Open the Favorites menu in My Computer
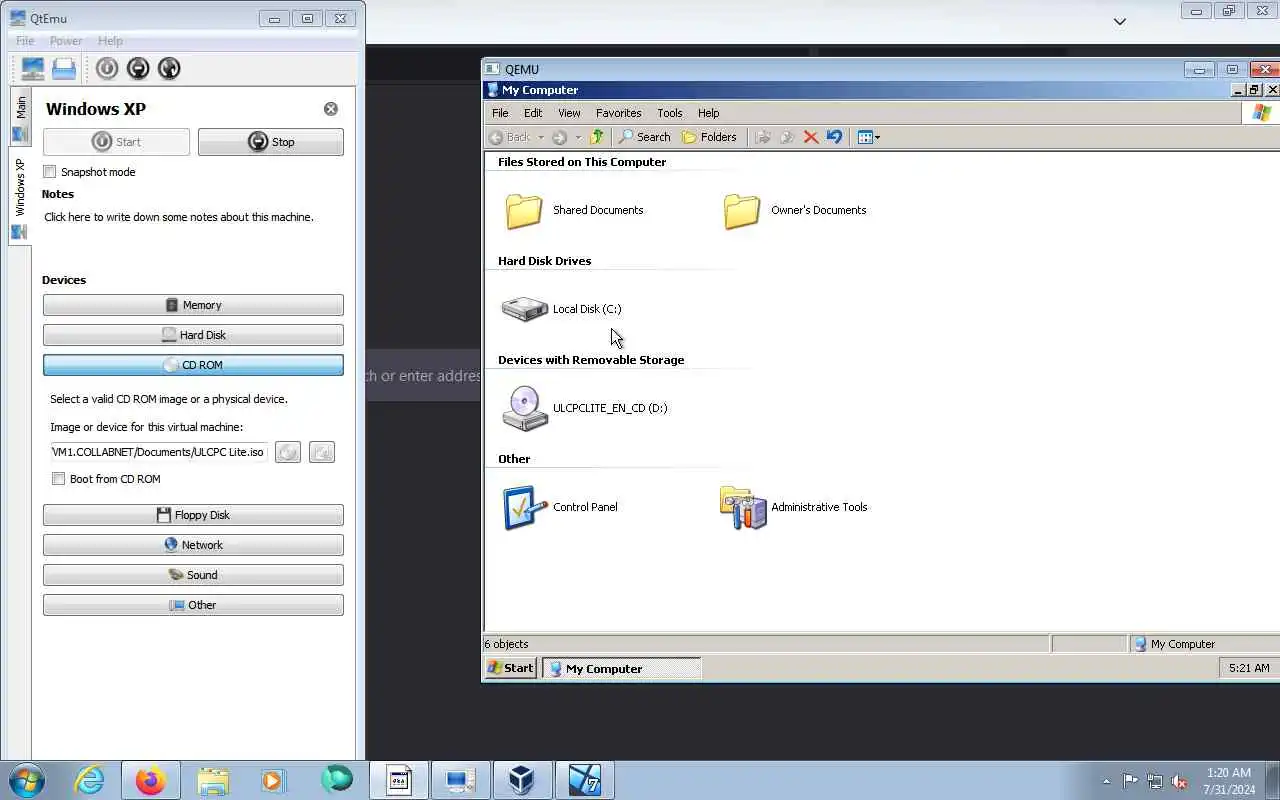 618,113
